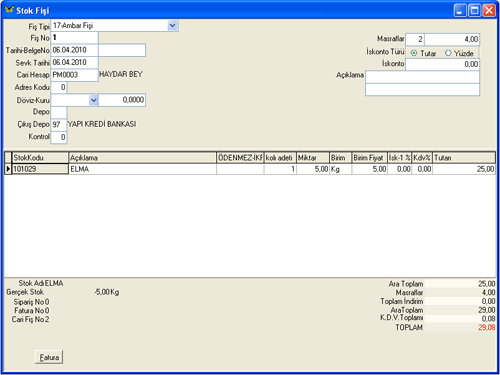Click the Cari Hesap field PM0003

pyautogui.click(x=74, y=75)
